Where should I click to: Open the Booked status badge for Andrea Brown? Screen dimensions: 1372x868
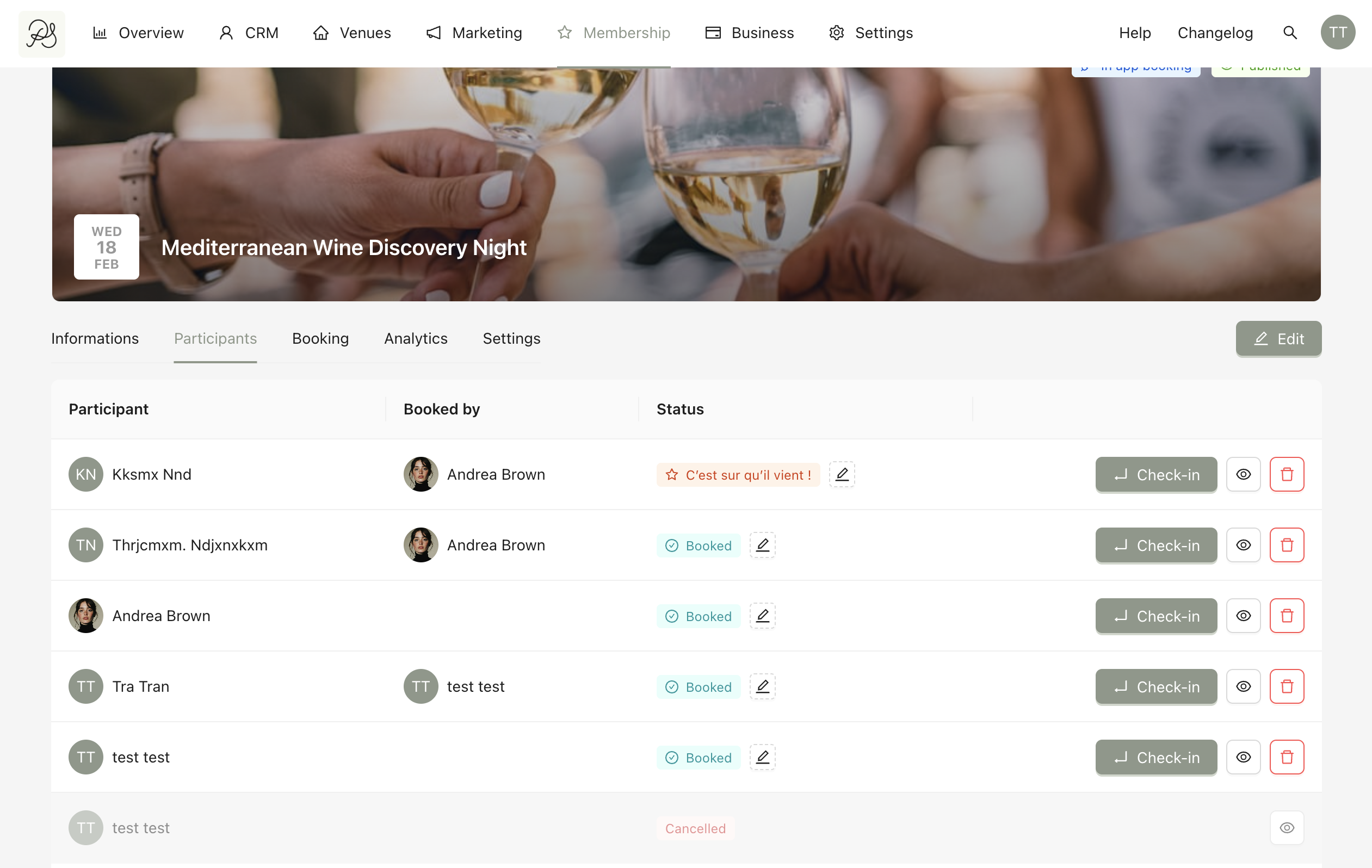pos(698,616)
